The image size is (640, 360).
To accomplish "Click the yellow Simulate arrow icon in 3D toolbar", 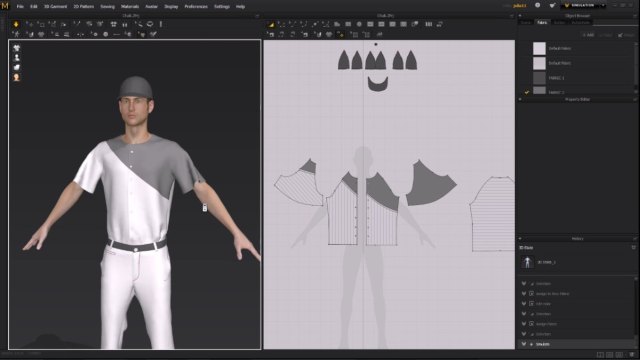I will [x=16, y=24].
